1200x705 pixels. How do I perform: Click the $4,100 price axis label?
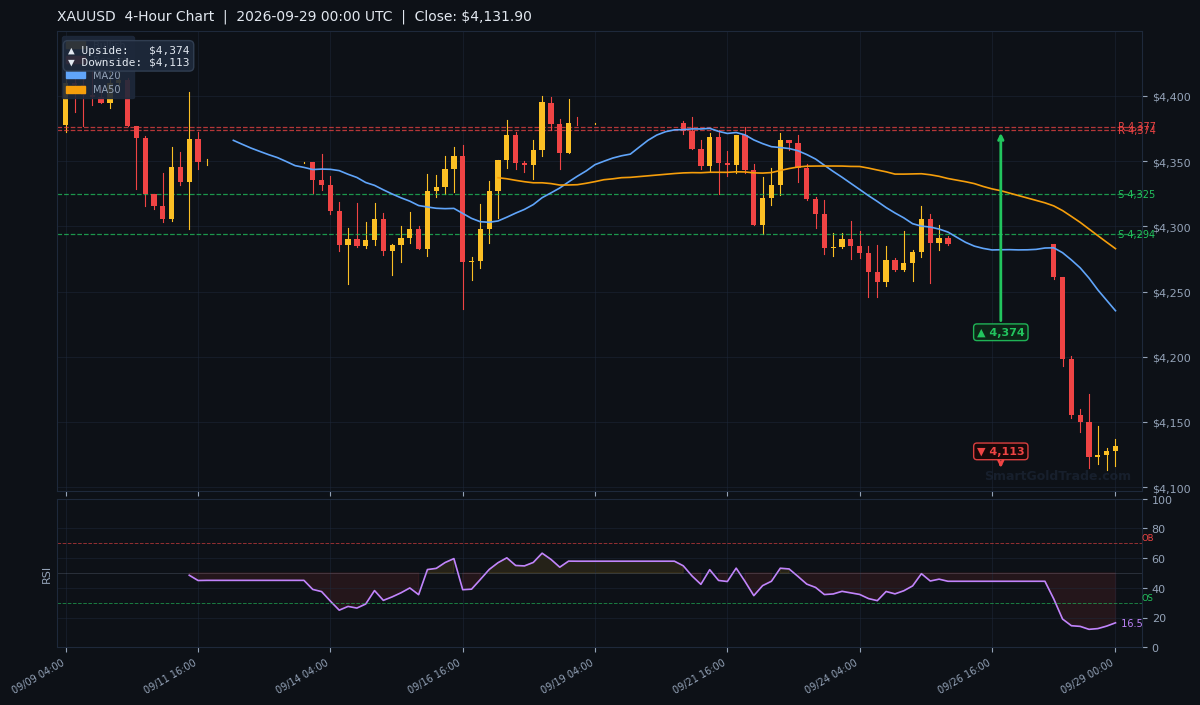coord(1171,488)
